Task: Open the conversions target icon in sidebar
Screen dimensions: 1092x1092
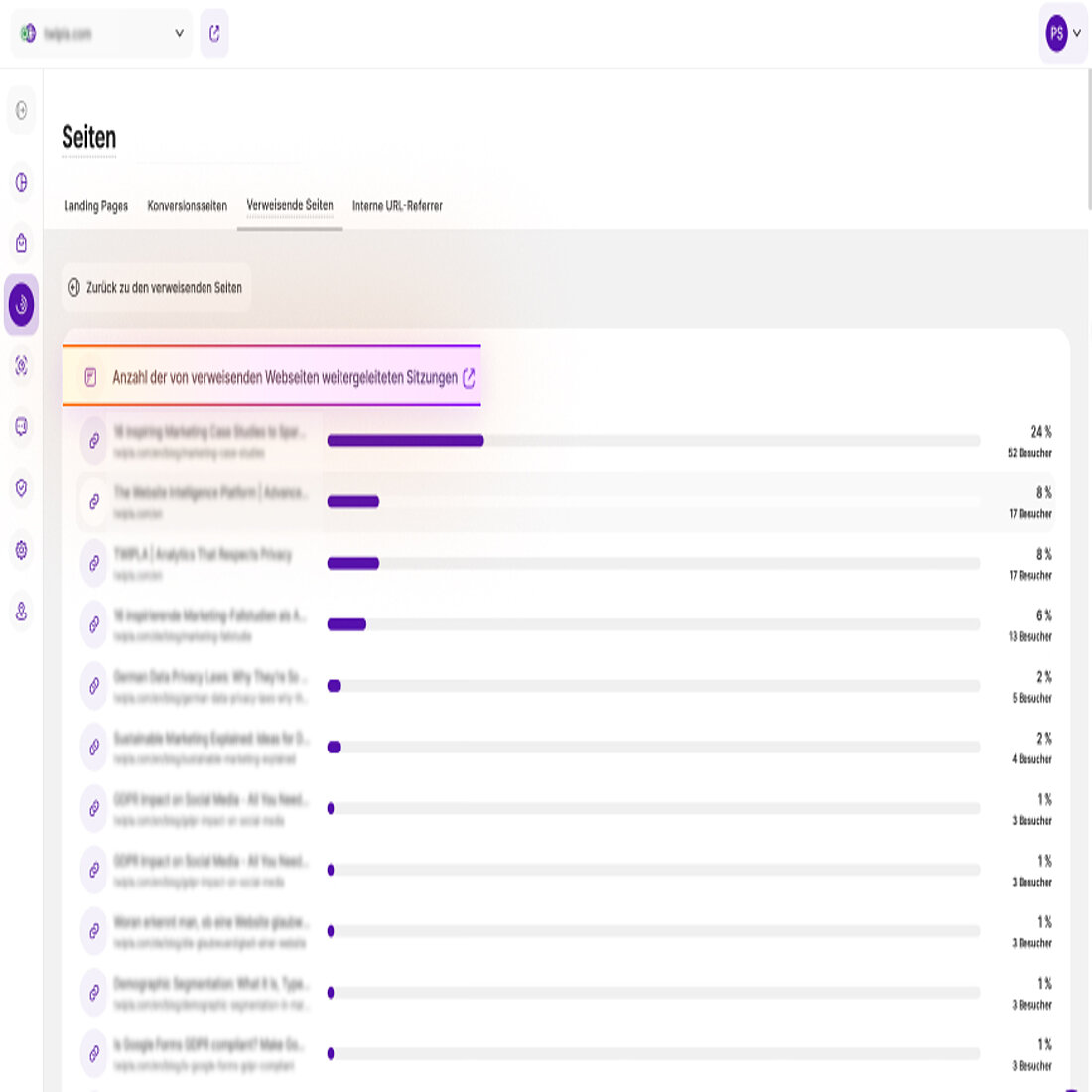Action: pos(20,365)
